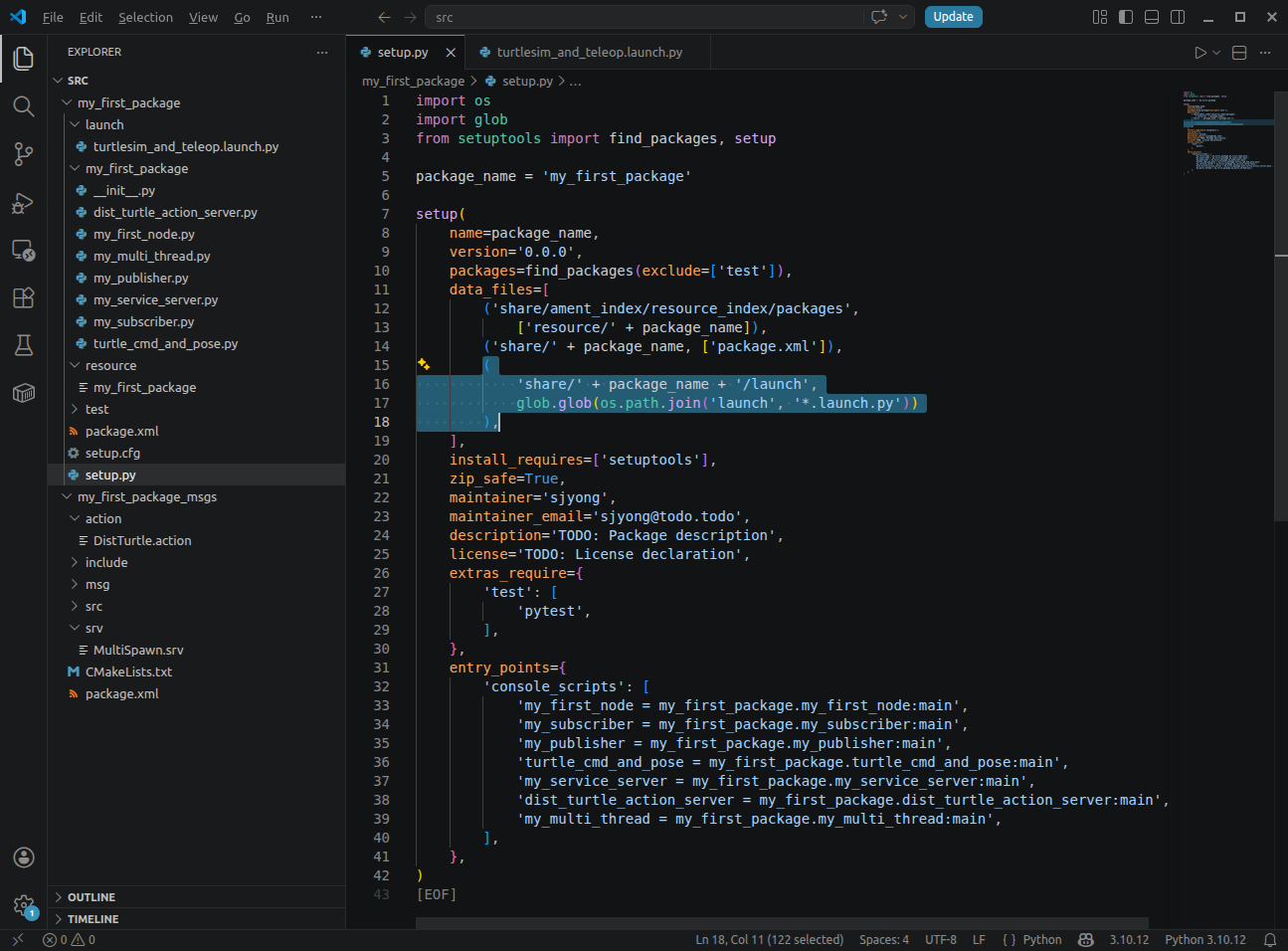The image size is (1288, 951).
Task: Select Python 3.10.12 interpreter
Action: click(x=1204, y=939)
